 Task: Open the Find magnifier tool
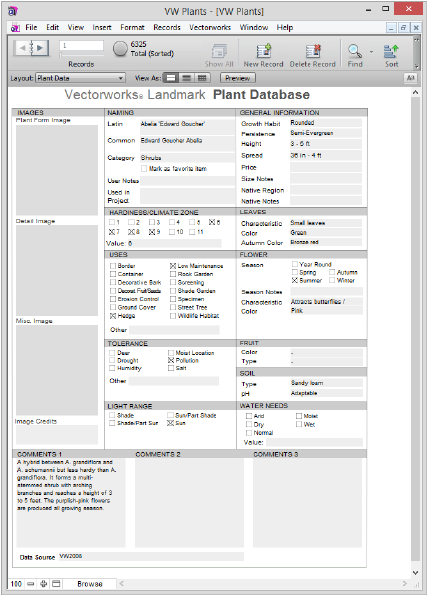point(354,51)
